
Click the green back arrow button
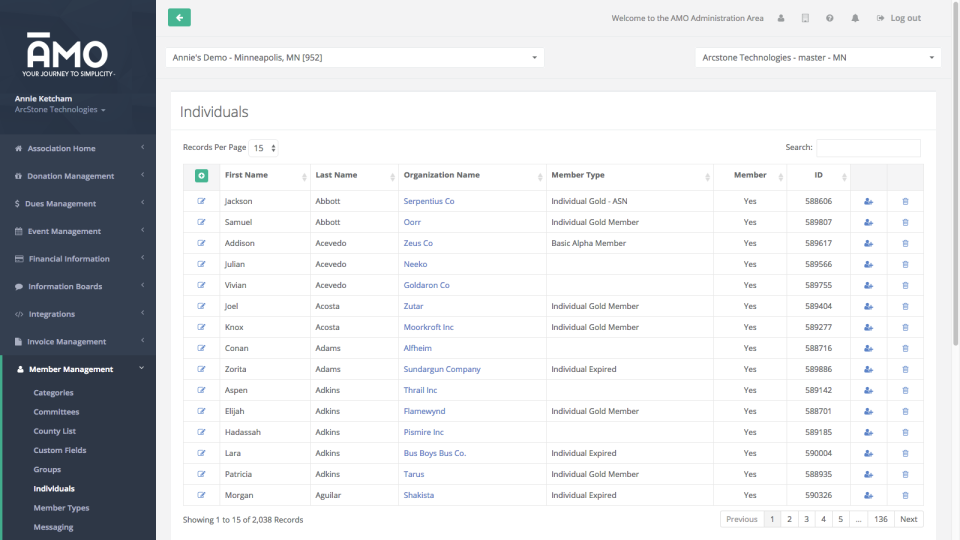(179, 17)
